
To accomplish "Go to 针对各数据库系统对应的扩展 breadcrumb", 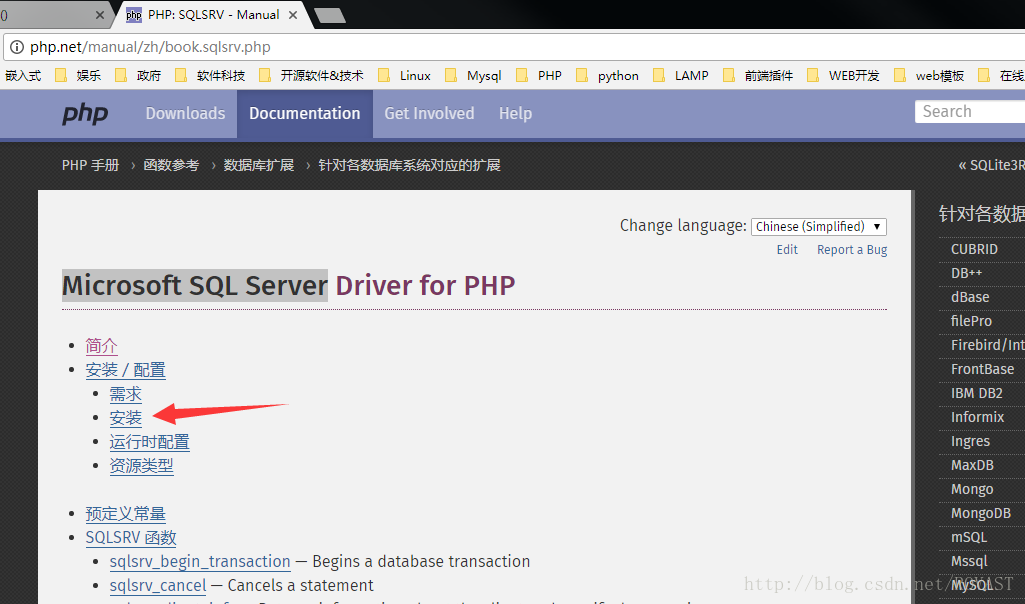I will pyautogui.click(x=409, y=165).
